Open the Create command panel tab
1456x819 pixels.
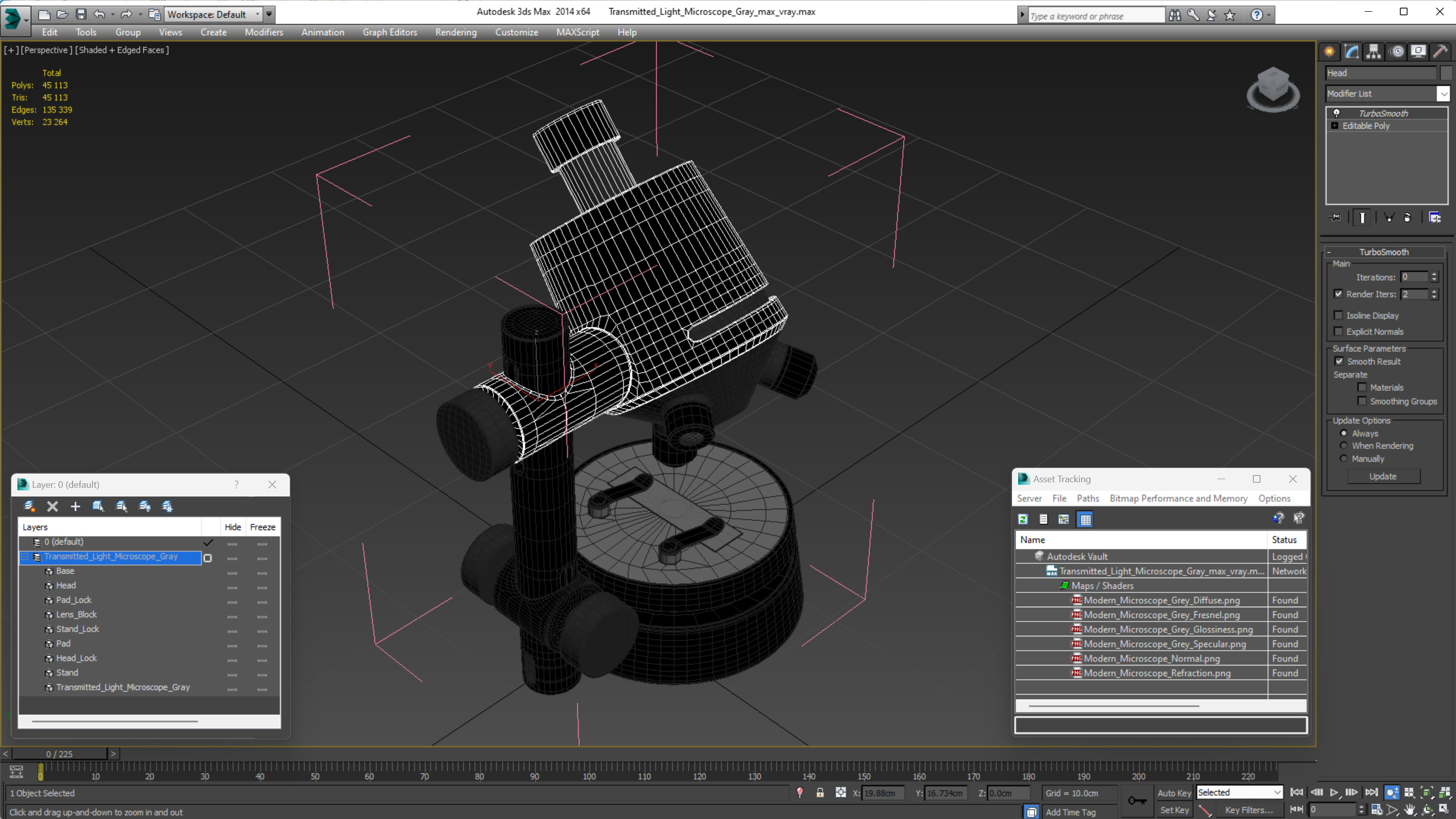pyautogui.click(x=1329, y=52)
